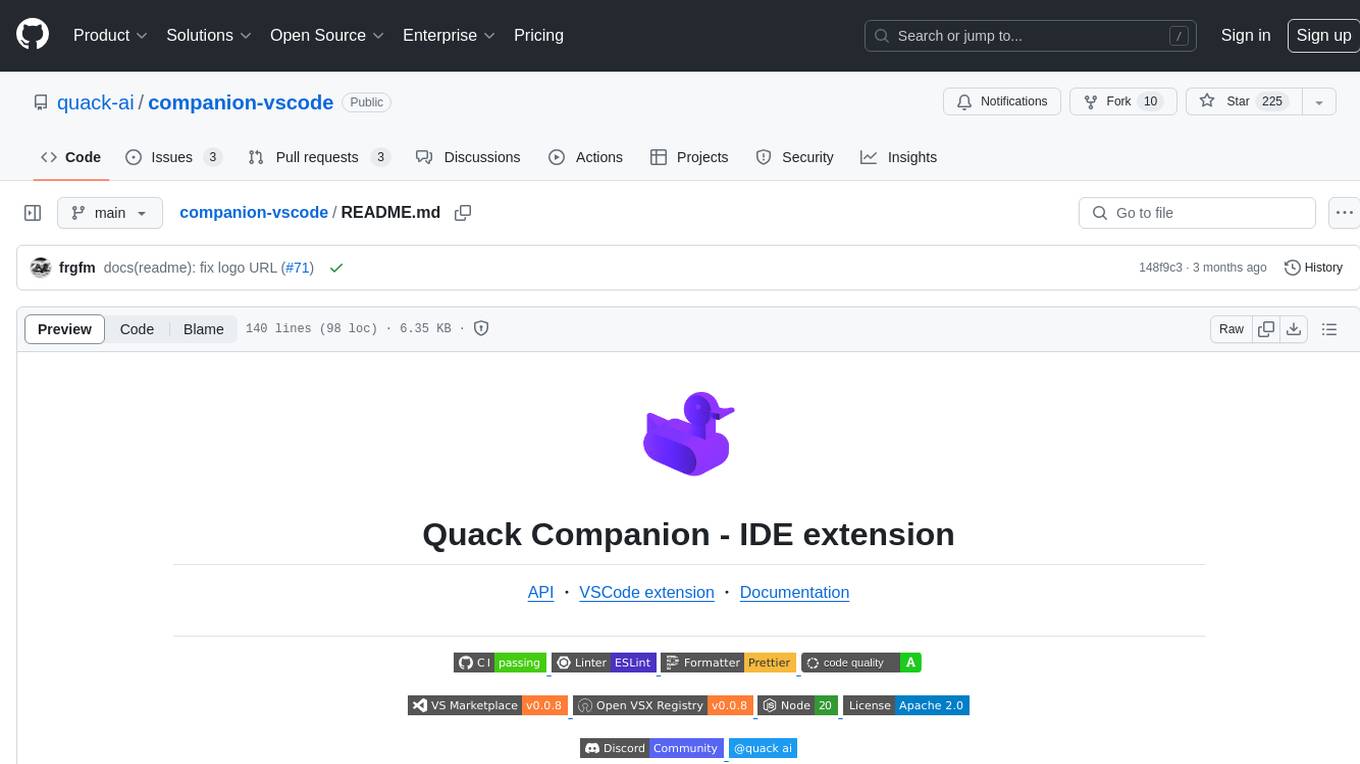Click the purple duck logo image

point(689,433)
